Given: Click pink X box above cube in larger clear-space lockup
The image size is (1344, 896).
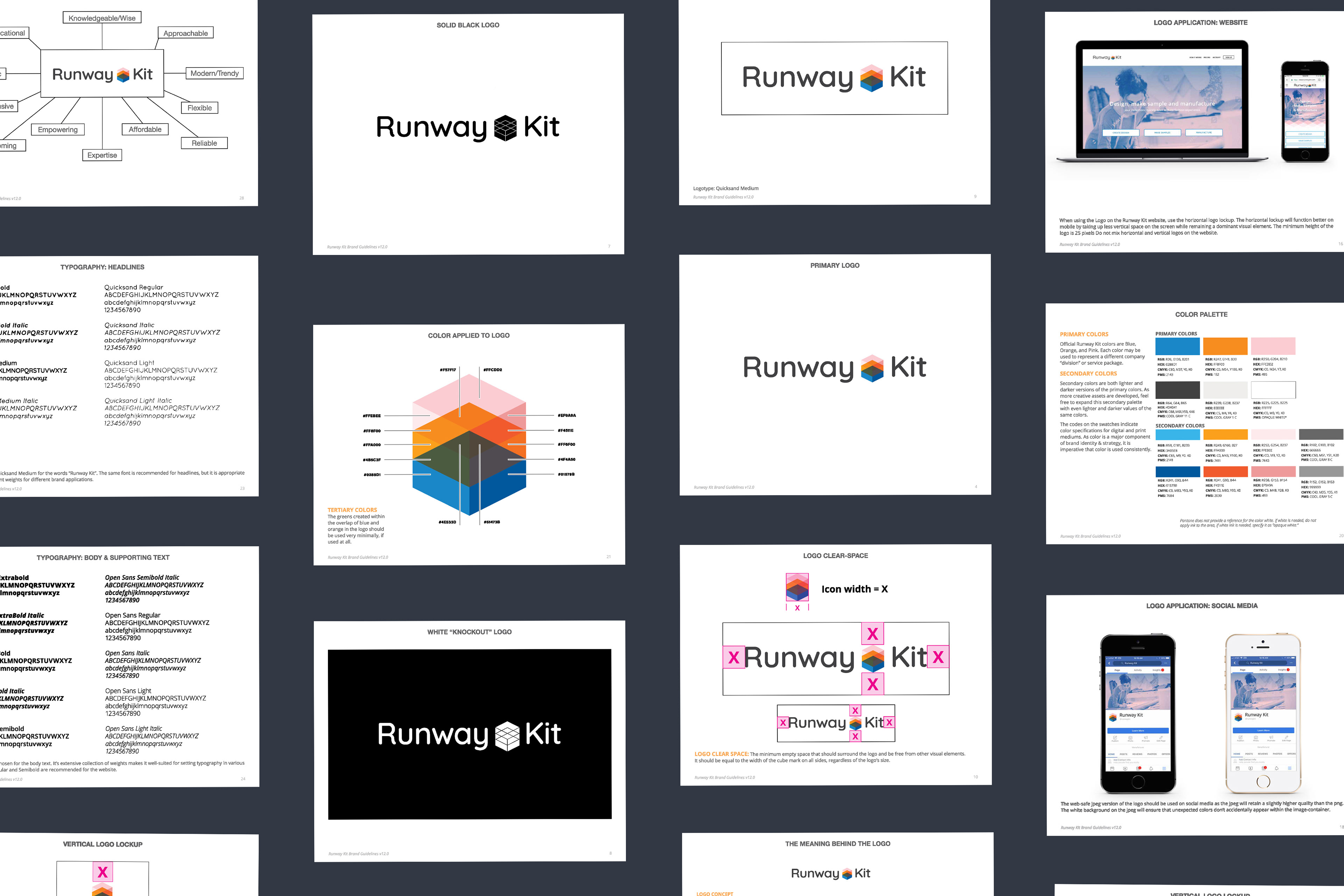Looking at the screenshot, I should pyautogui.click(x=873, y=634).
